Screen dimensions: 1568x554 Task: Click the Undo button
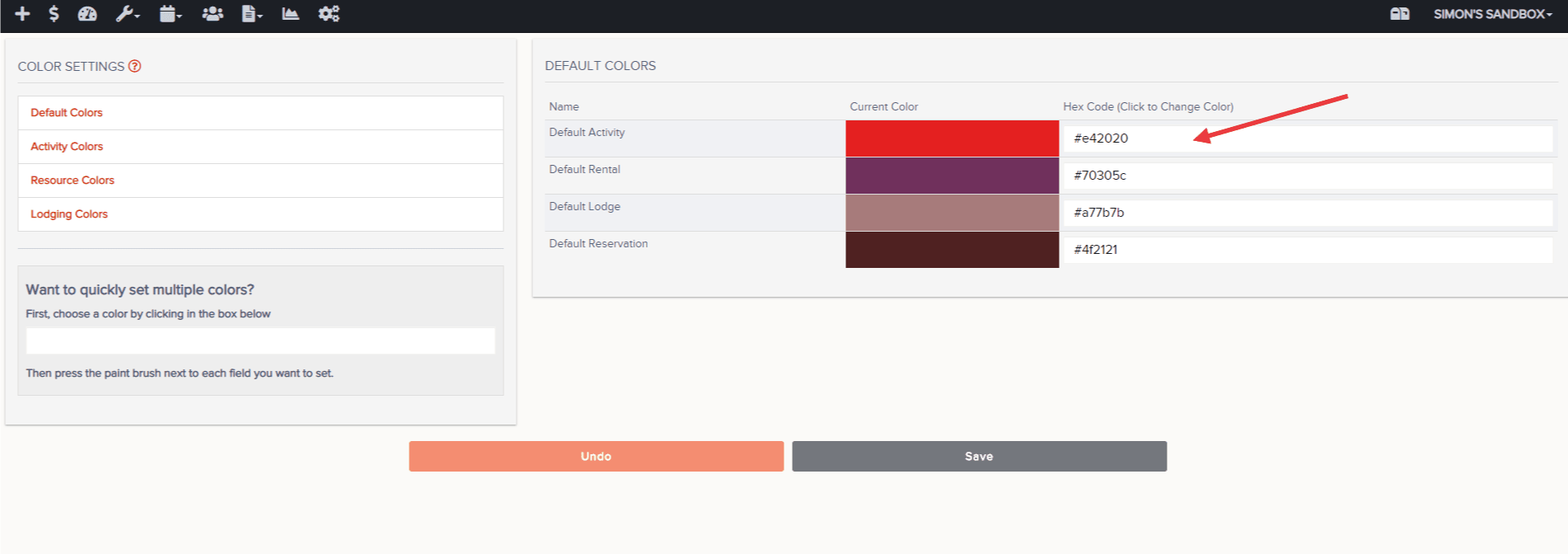[x=596, y=456]
